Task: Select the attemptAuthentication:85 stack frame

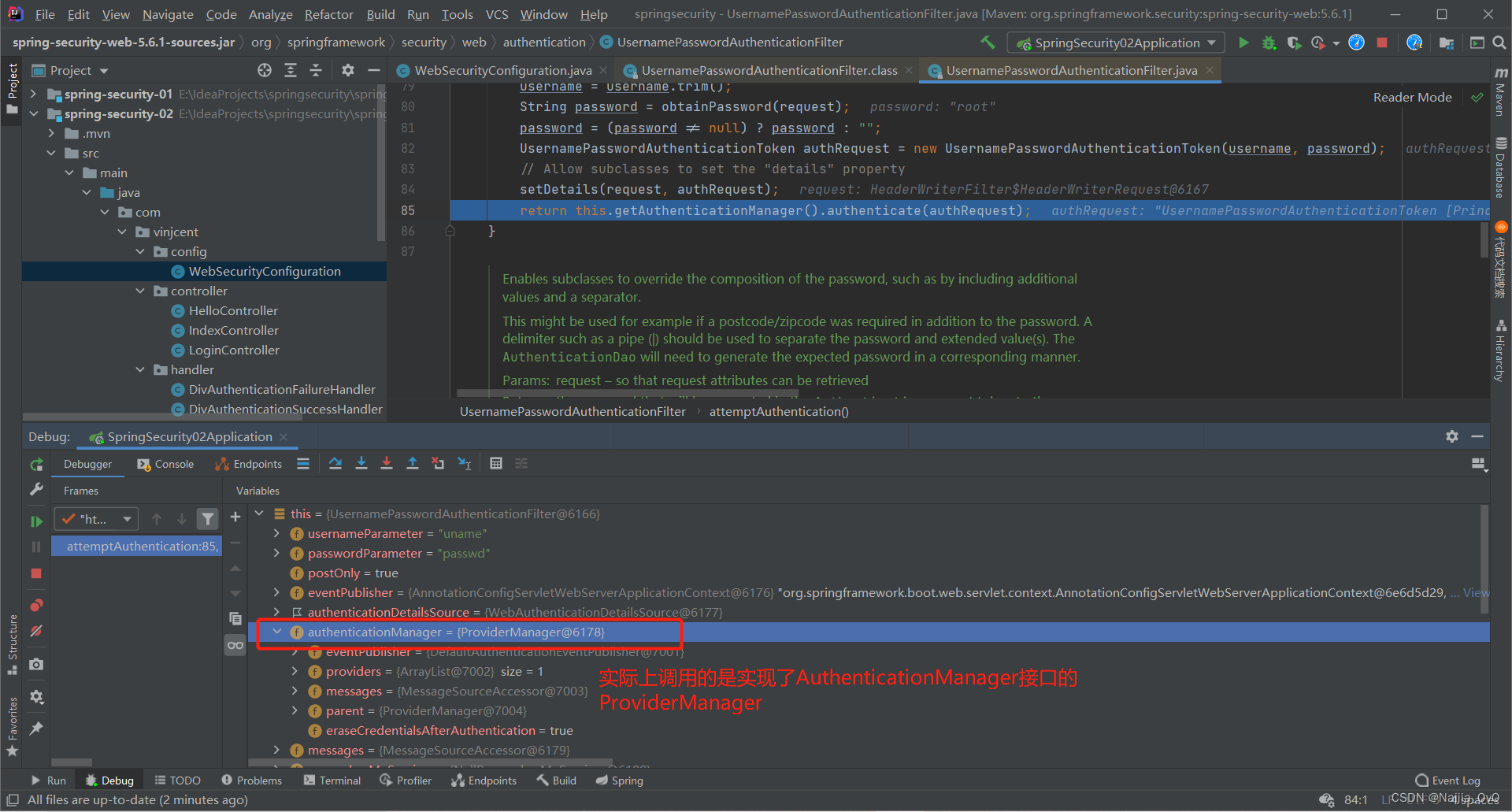Action: click(137, 546)
